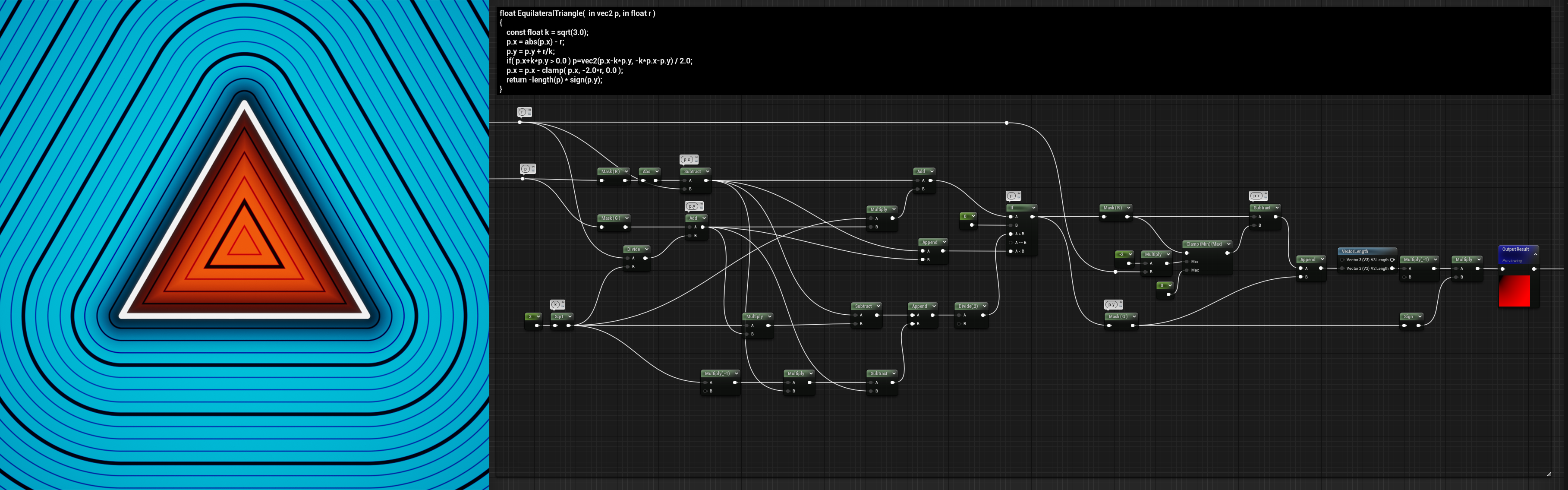
Task: Click the EquilateralTriangle code comment box
Action: click(1023, 51)
